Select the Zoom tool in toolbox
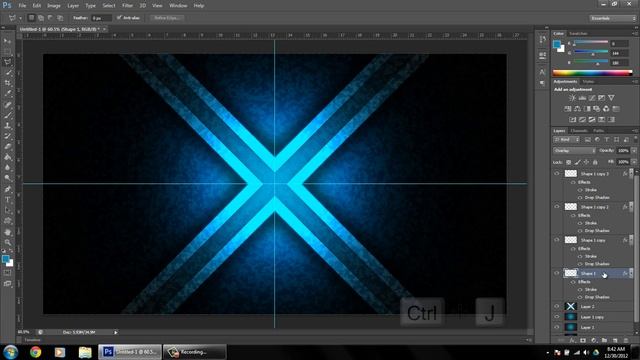 point(7,242)
